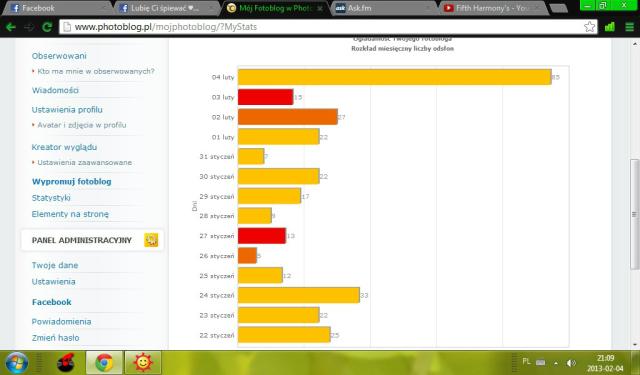The image size is (640, 375).
Task: Click the browser back arrow
Action: [11, 27]
